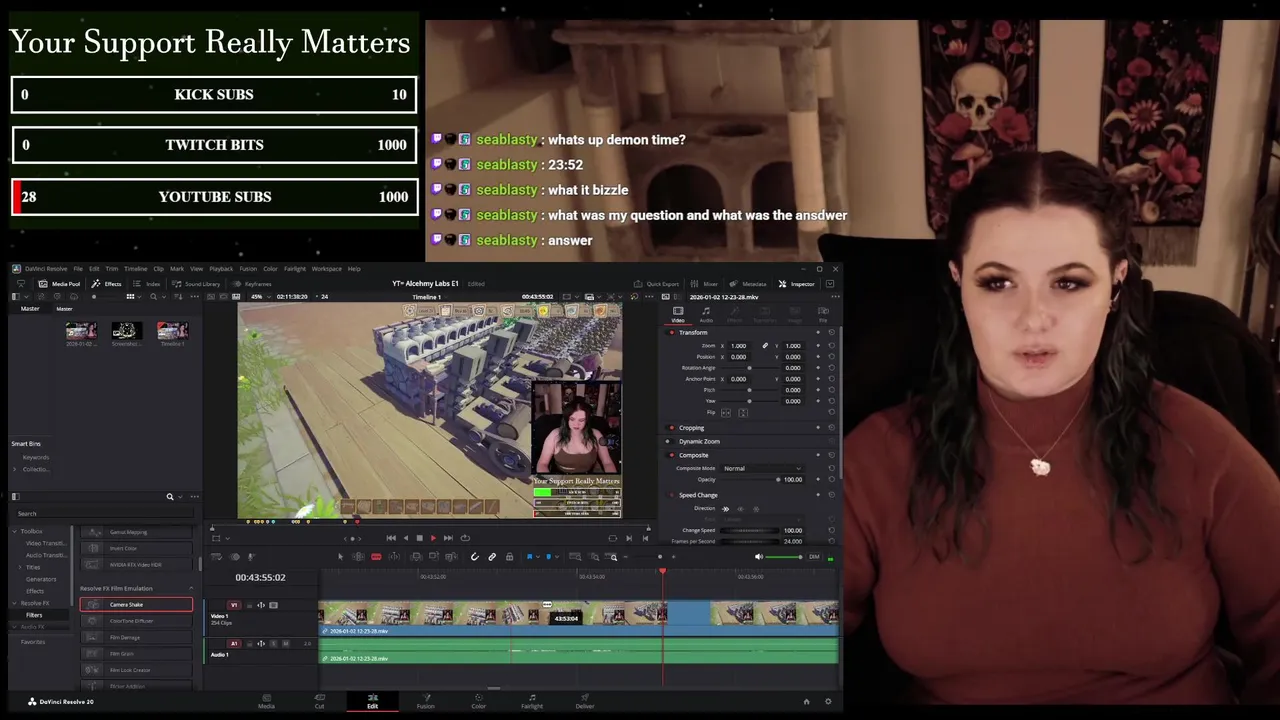Open the Mixer panel
Screen dimensions: 1280x720
(705, 284)
